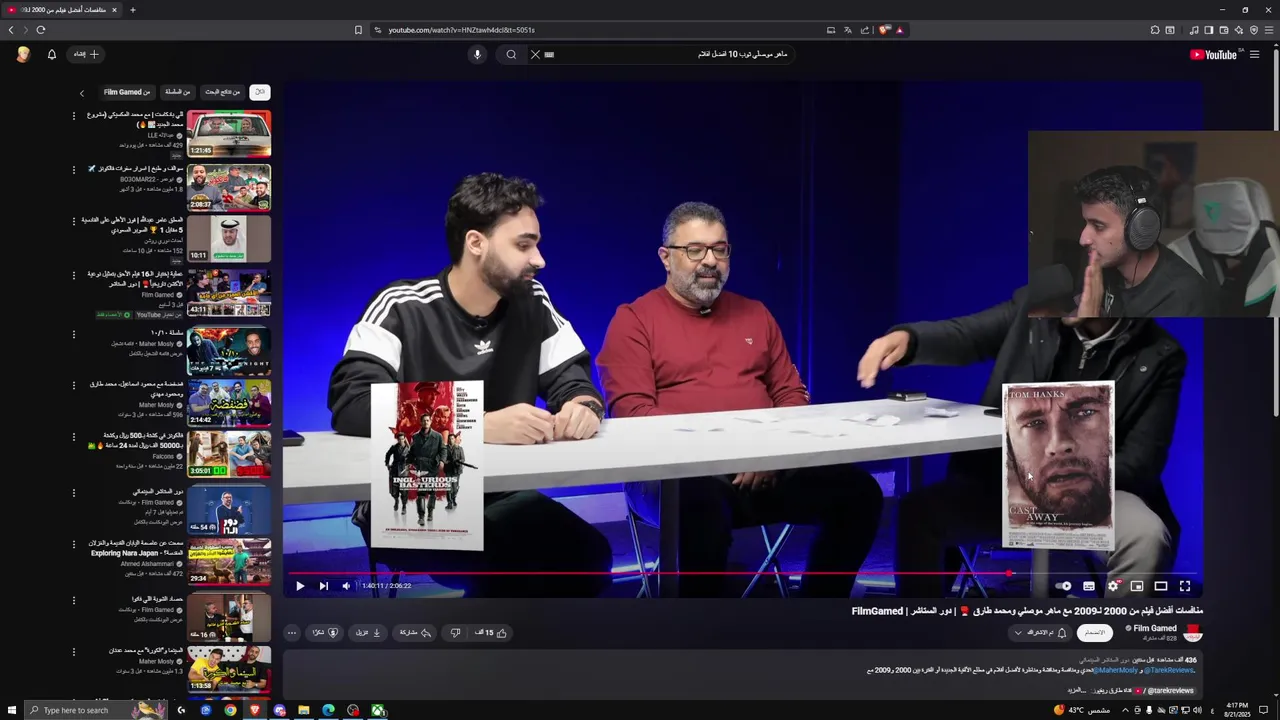Toggle subtitles in the video player

click(x=1089, y=586)
